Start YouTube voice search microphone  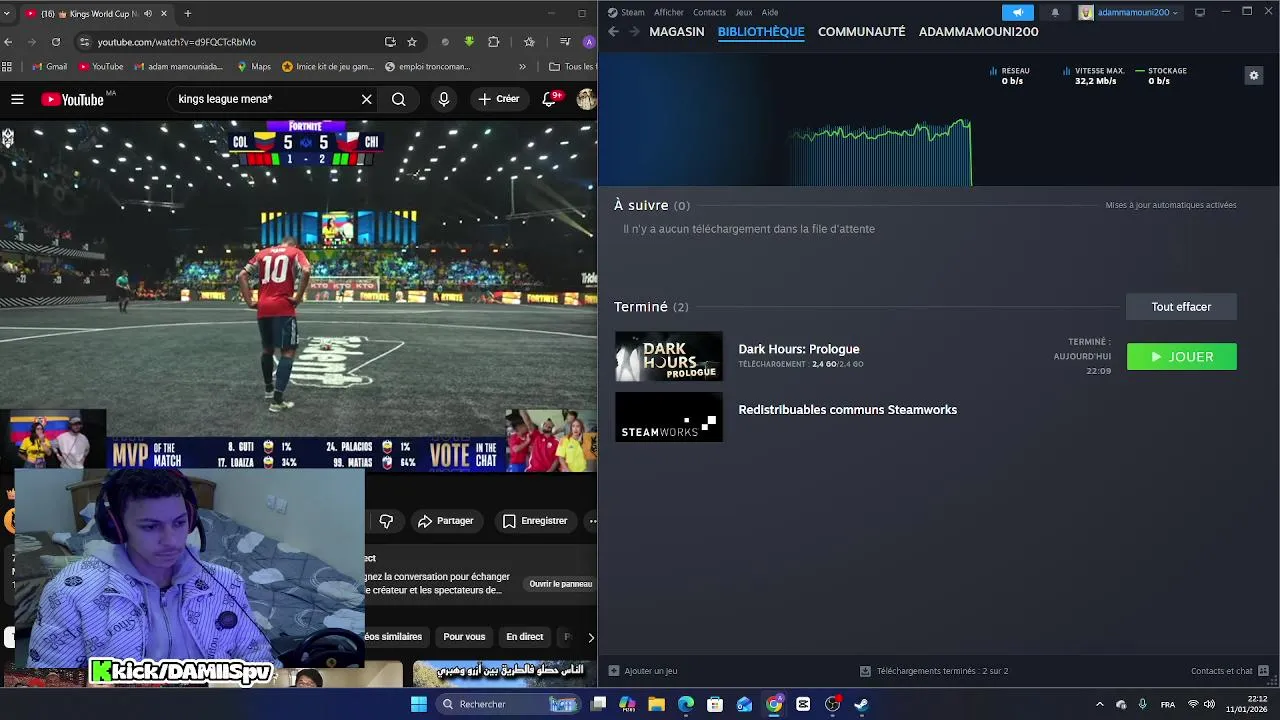444,99
